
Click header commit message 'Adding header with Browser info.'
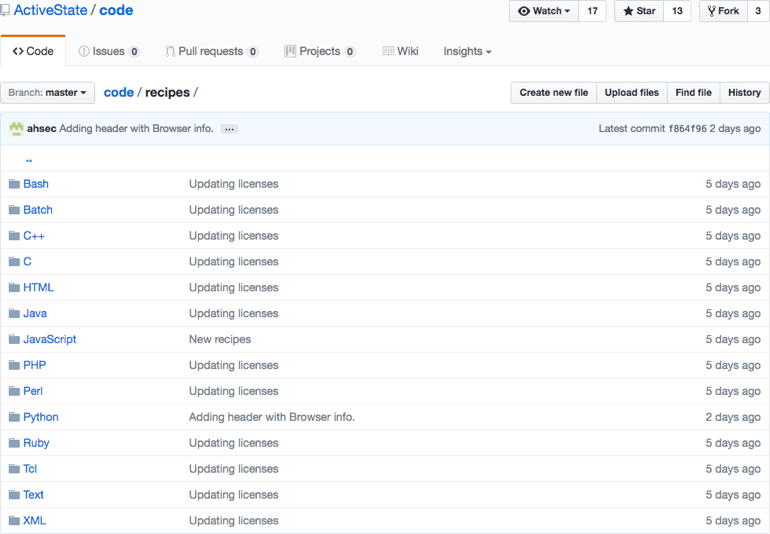(137, 129)
